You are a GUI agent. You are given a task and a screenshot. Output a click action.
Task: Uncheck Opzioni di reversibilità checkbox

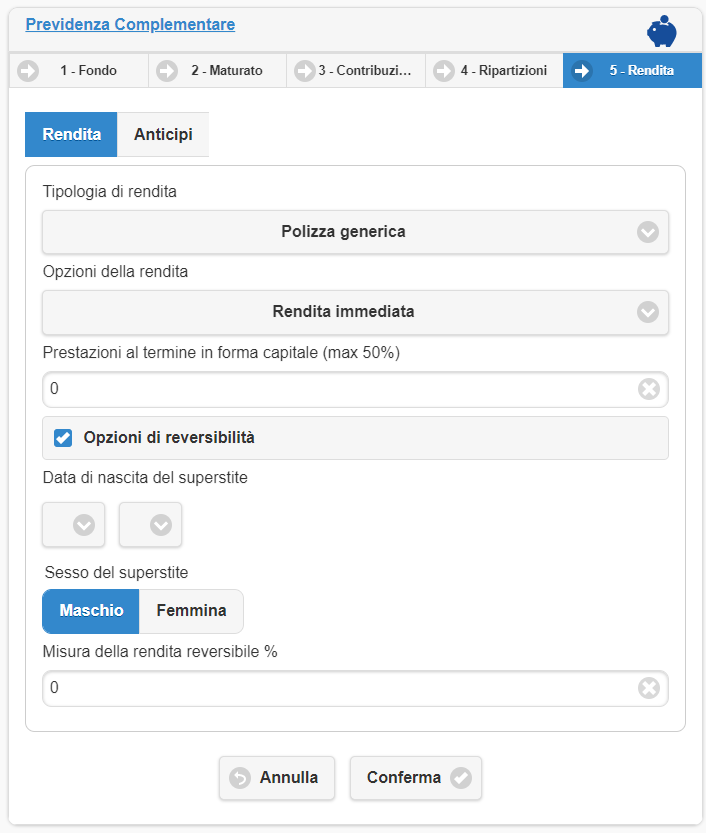click(x=63, y=438)
